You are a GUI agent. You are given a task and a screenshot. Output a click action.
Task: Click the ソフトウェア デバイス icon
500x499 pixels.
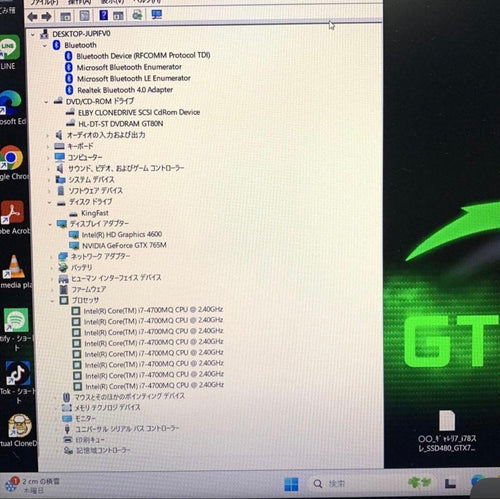pyautogui.click(x=61, y=191)
